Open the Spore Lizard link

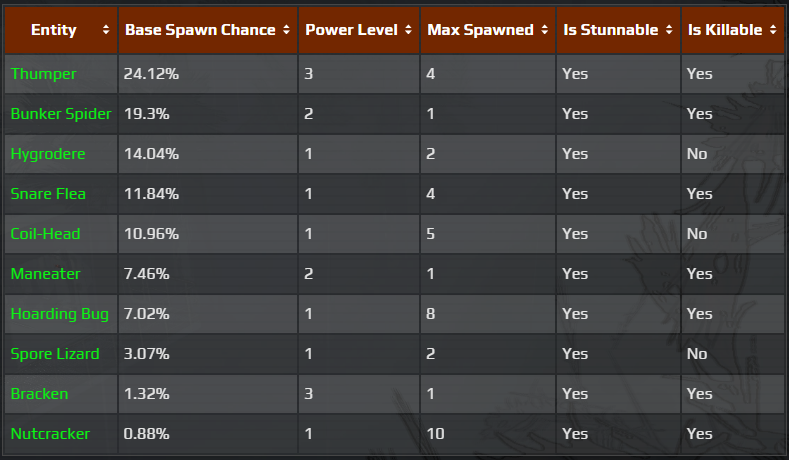coord(54,354)
